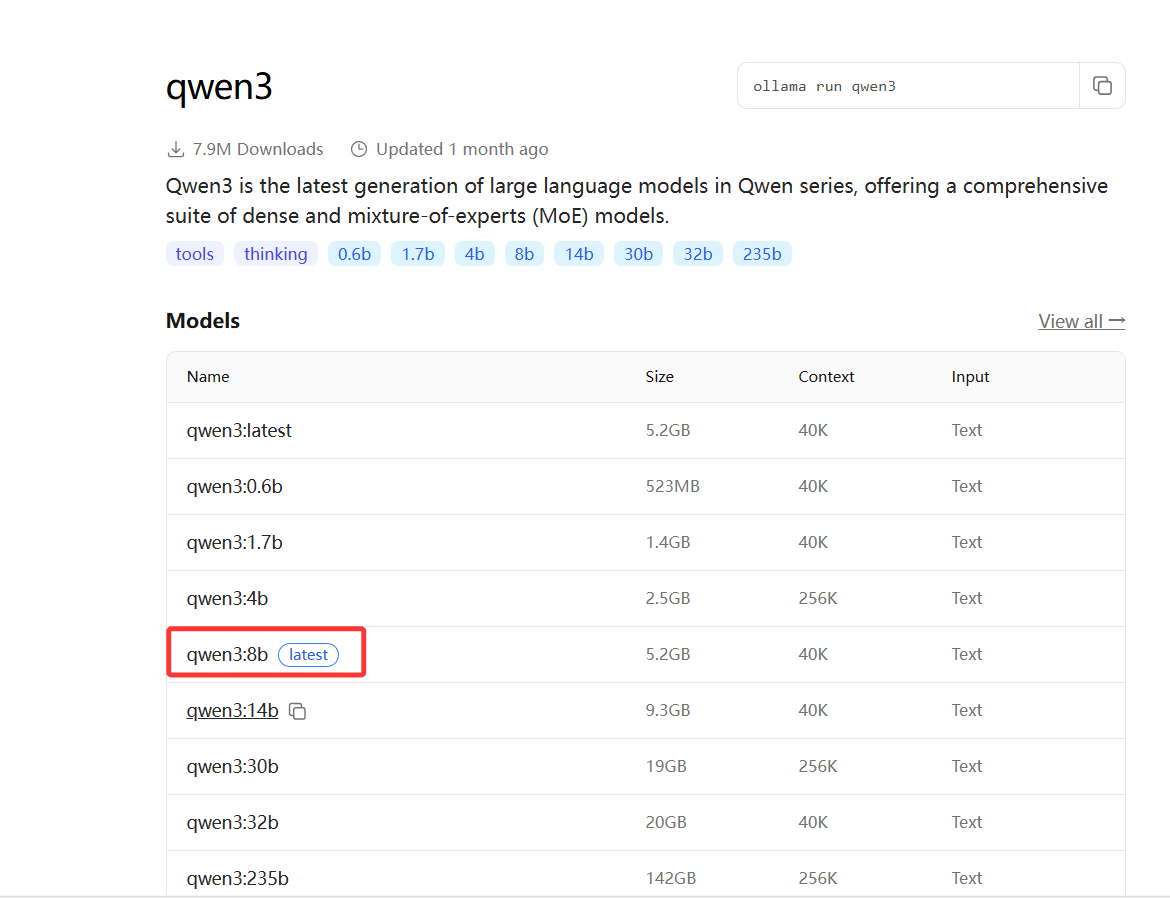This screenshot has height=898, width=1170.
Task: Open the qwen3:latest model
Action: coord(239,431)
